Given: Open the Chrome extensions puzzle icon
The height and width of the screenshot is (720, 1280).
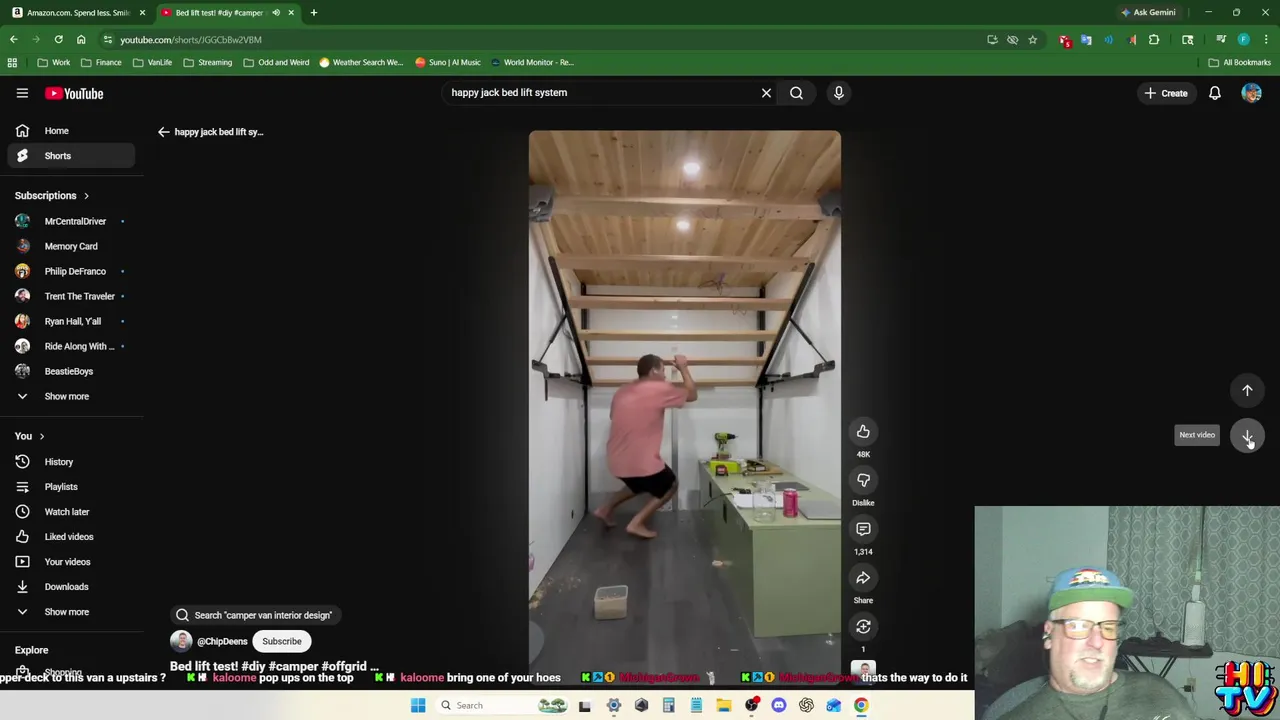Looking at the screenshot, I should [1154, 39].
